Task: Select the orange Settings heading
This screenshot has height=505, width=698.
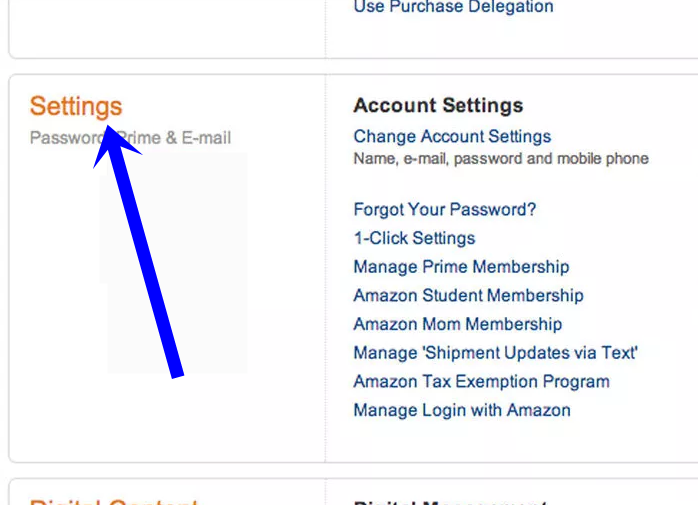Action: (76, 106)
